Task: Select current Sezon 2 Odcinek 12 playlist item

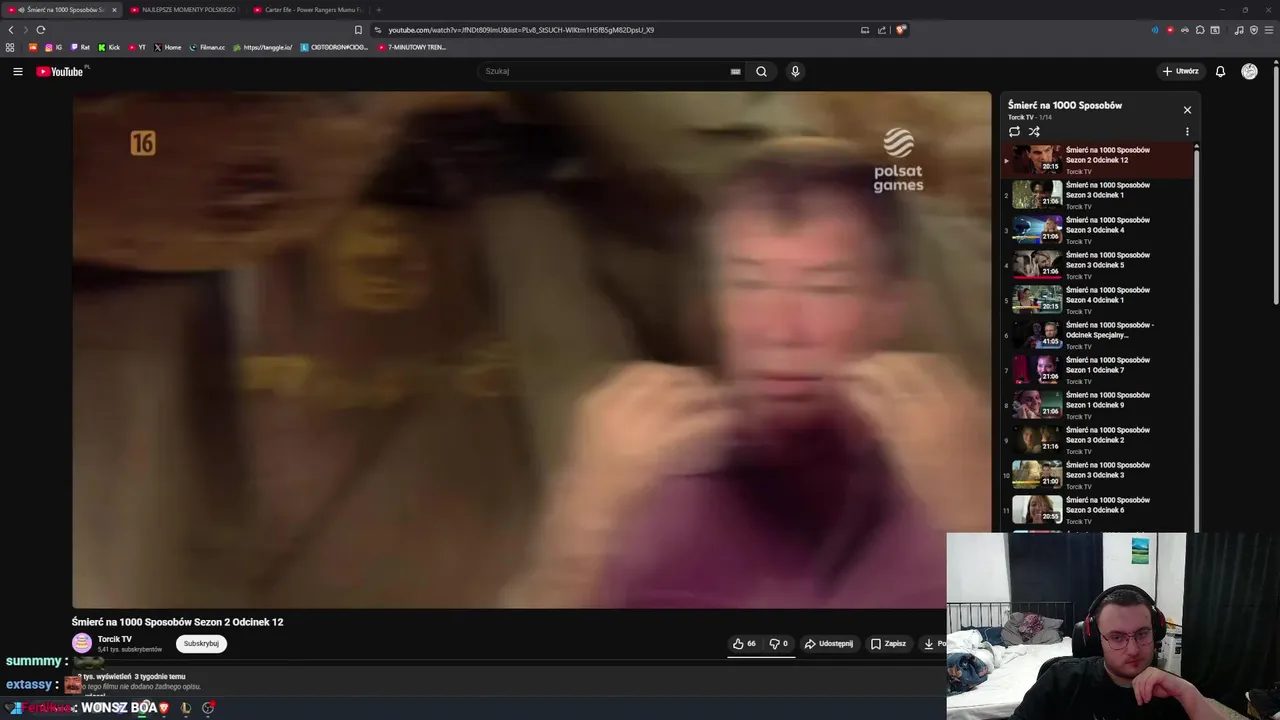Action: (1097, 160)
